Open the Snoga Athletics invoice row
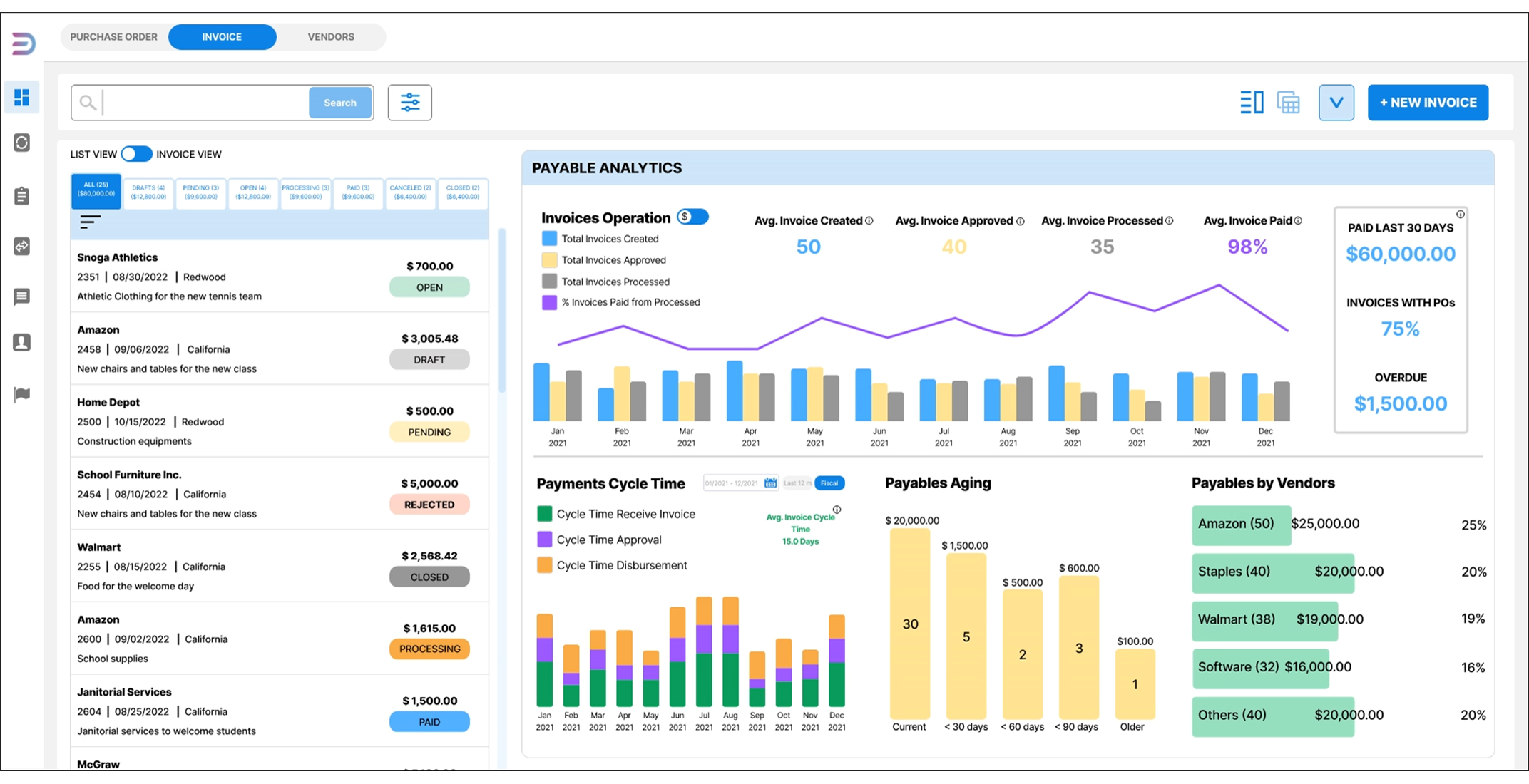Image resolution: width=1529 pixels, height=784 pixels. pyautogui.click(x=280, y=276)
